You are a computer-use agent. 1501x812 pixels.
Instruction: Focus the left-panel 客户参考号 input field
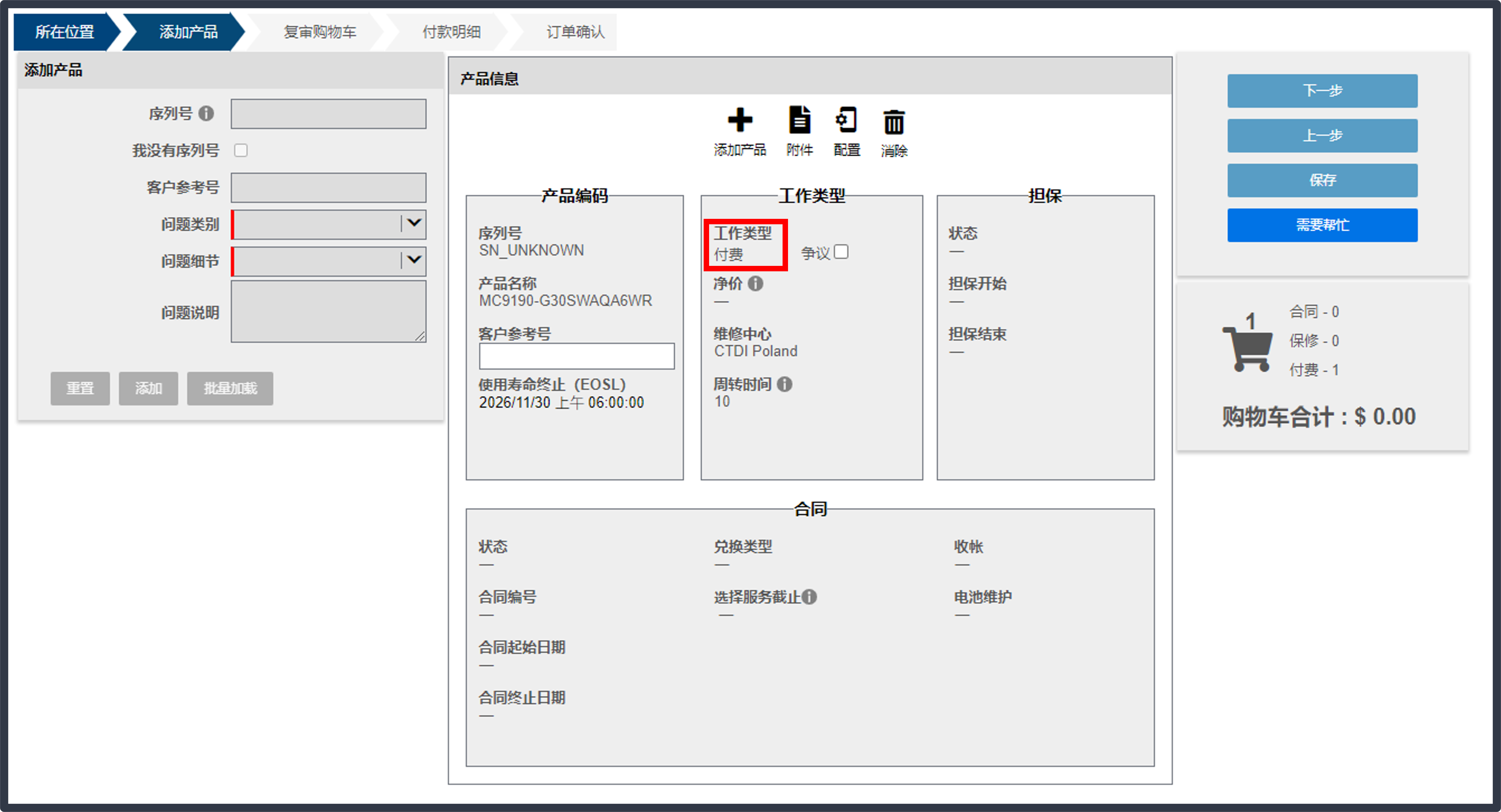coord(329,188)
